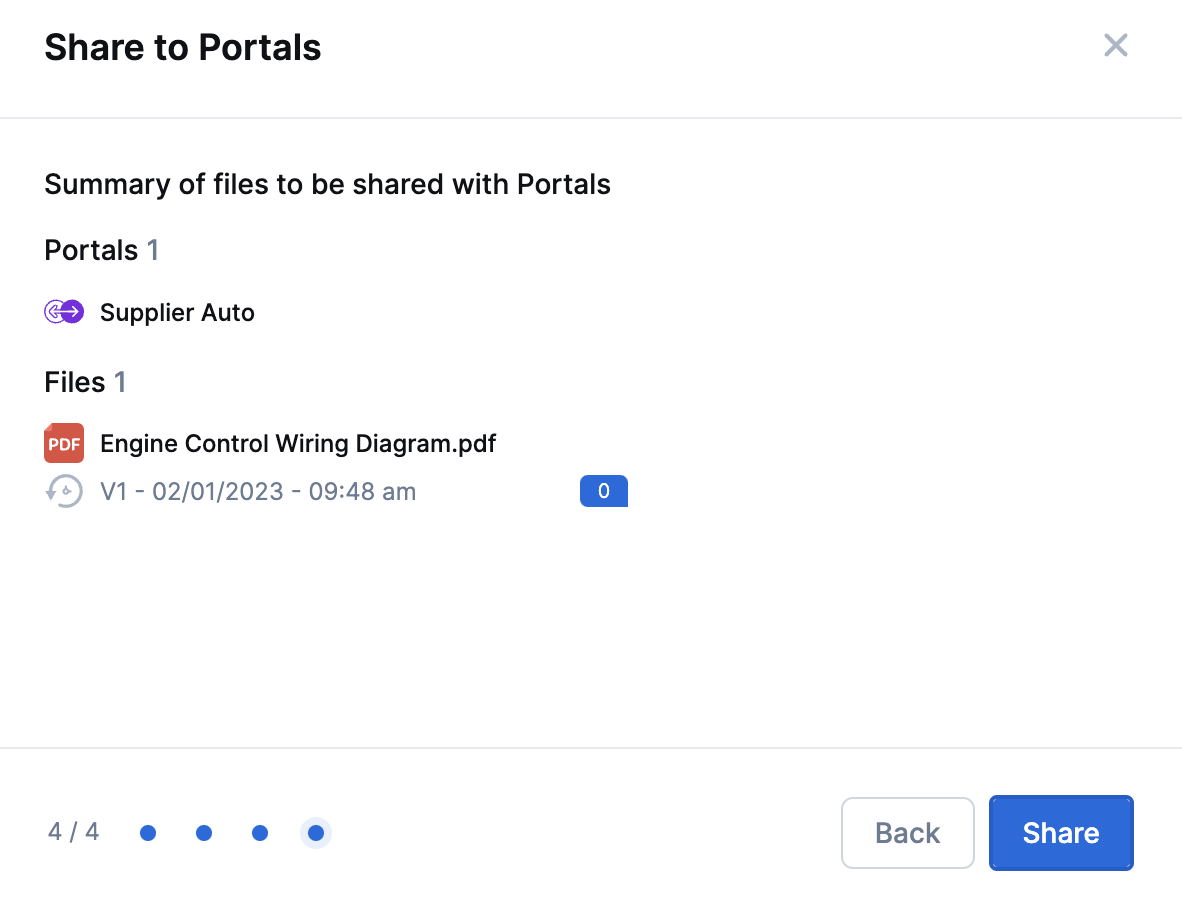Click the version history clock icon
This screenshot has height=902, width=1182.
coord(64,491)
